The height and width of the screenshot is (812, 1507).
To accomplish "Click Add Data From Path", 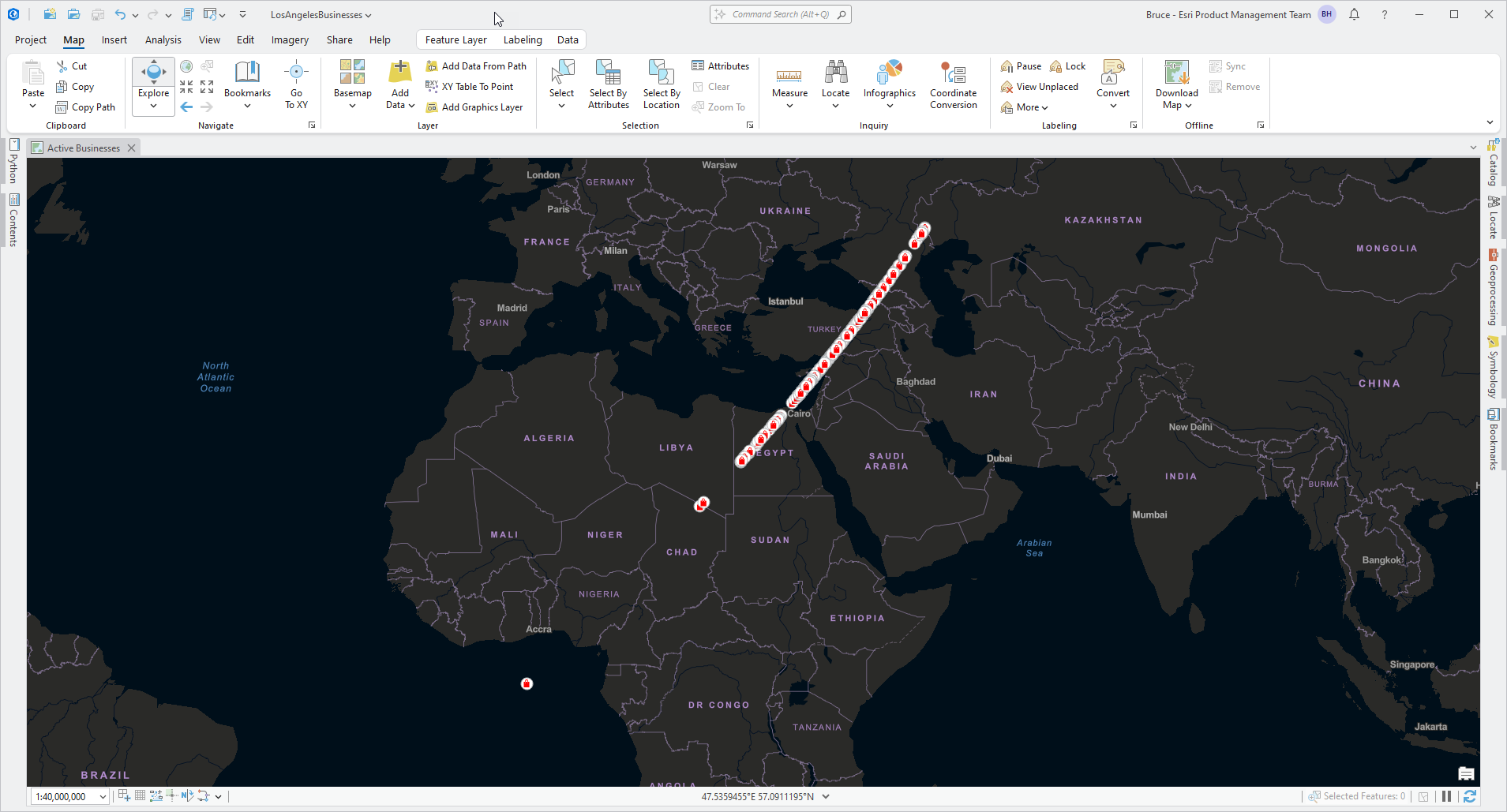I will 476,65.
